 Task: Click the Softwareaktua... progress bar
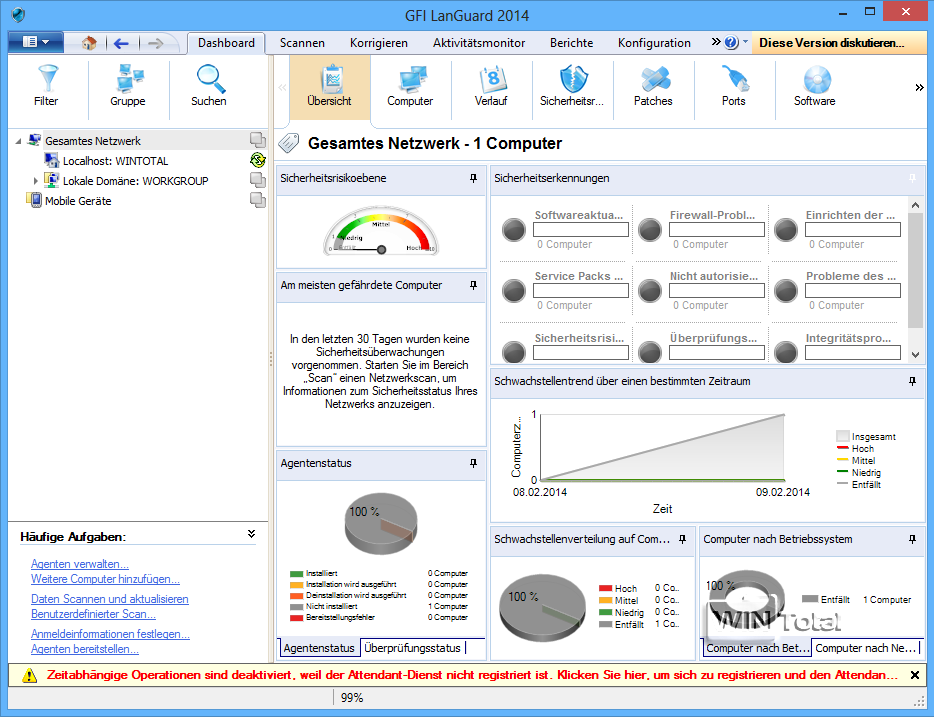581,230
